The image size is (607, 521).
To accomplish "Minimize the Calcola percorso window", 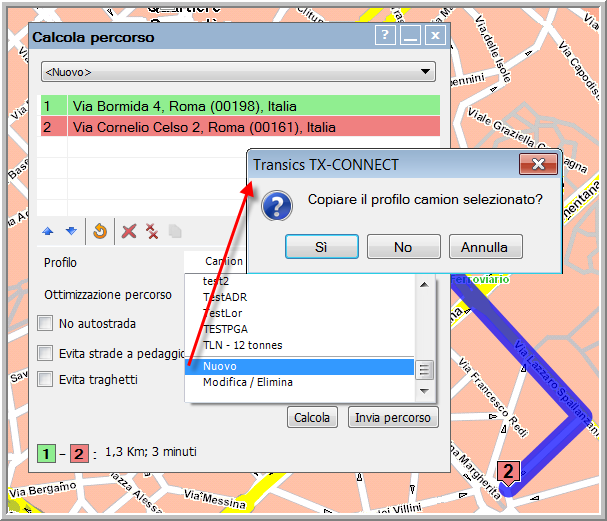I will pos(410,36).
